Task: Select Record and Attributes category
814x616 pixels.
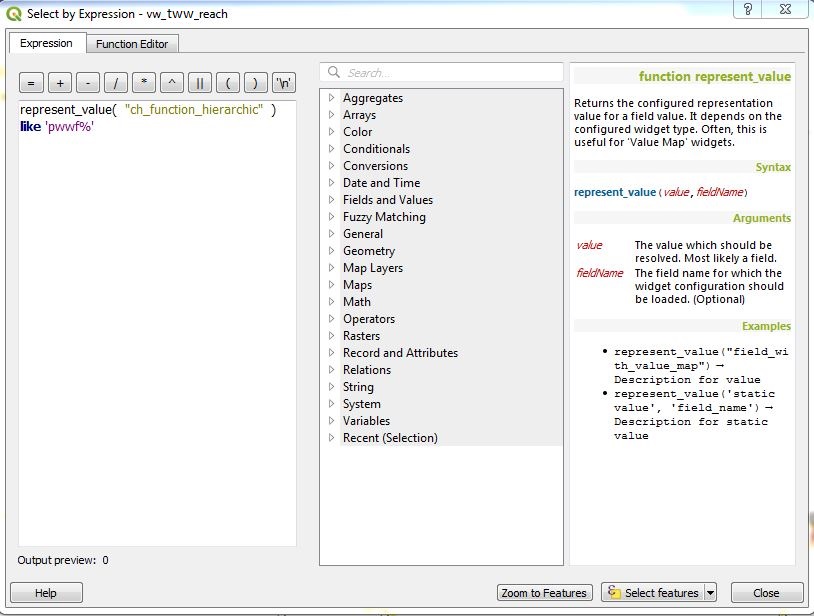Action: pos(400,353)
